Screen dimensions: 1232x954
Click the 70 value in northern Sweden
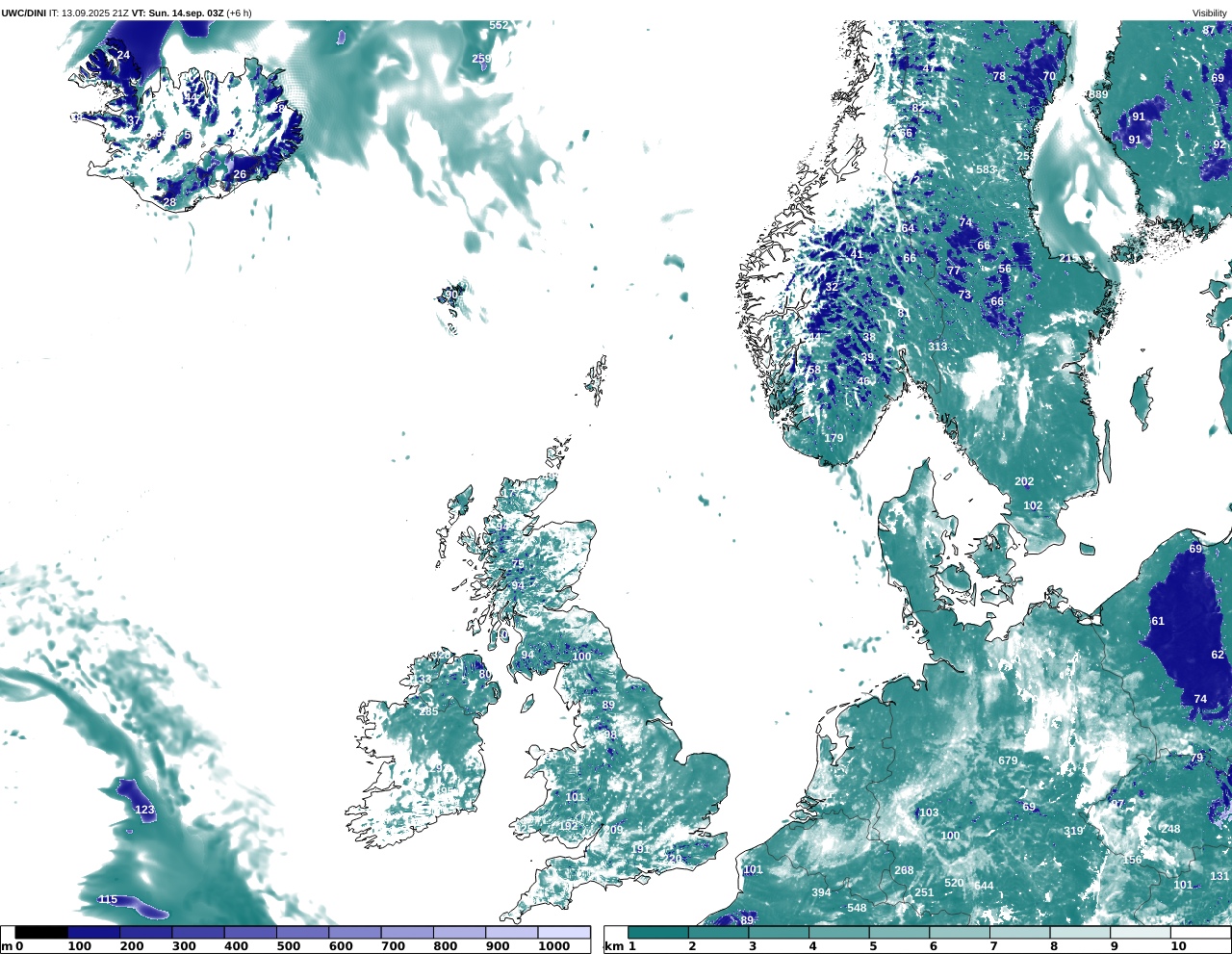pyautogui.click(x=1049, y=76)
